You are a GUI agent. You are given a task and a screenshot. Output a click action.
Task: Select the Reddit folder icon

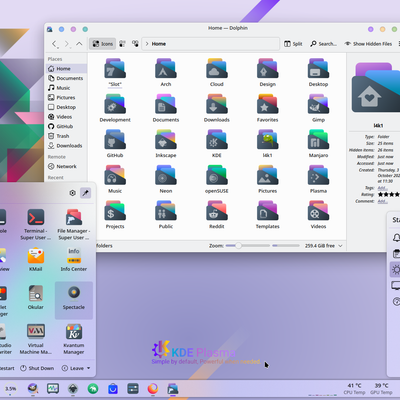point(217,211)
